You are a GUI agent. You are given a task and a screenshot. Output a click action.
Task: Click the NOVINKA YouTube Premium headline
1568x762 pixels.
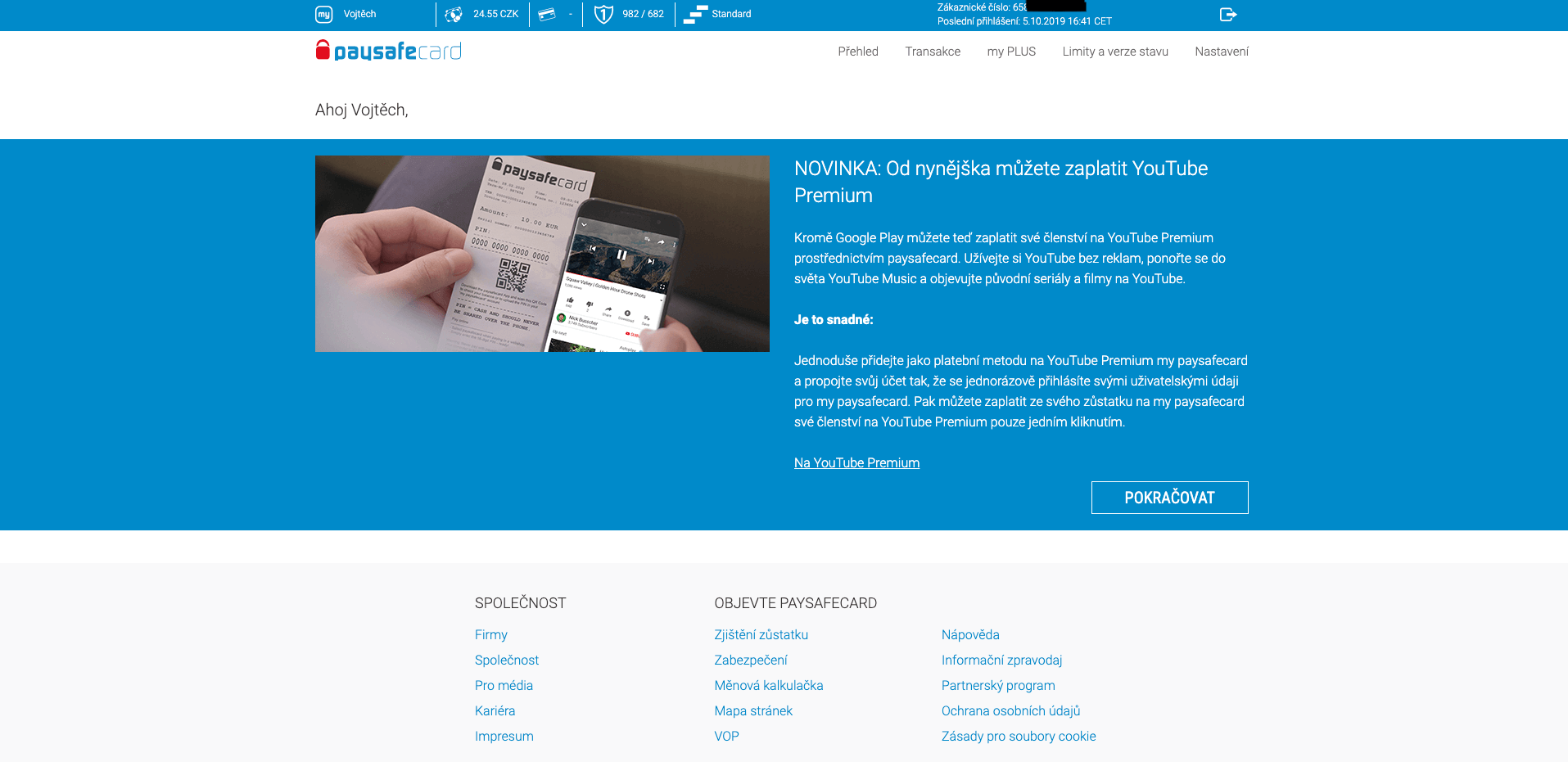(x=1001, y=182)
